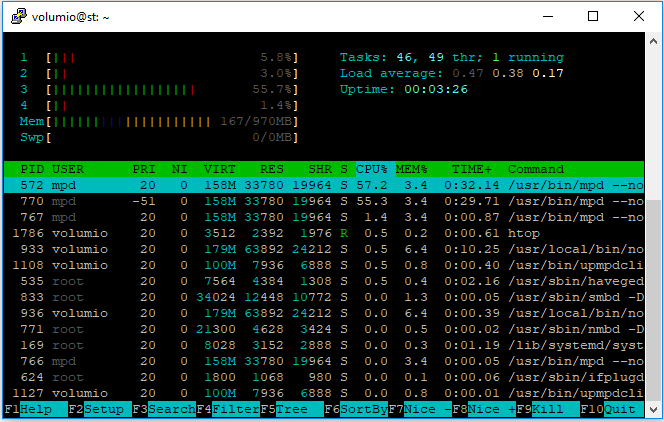
Task: Select F3 Search in the function bar
Action: (x=164, y=409)
